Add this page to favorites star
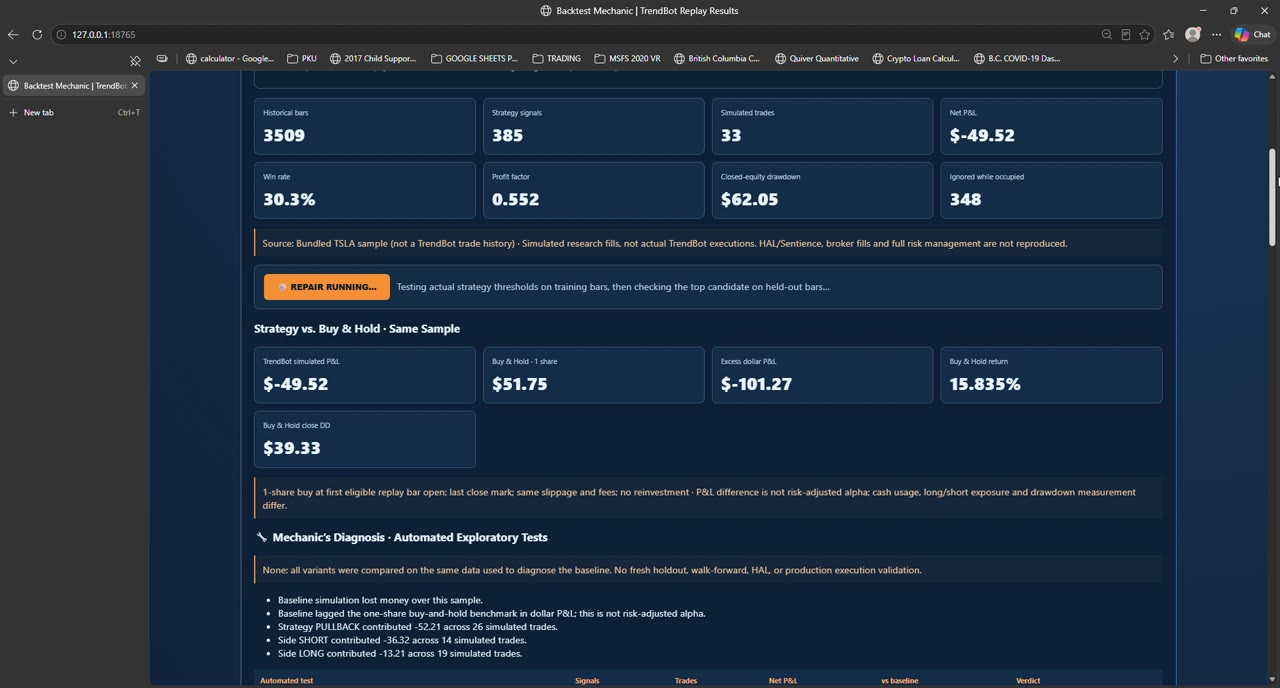1280x688 pixels. pos(1145,34)
